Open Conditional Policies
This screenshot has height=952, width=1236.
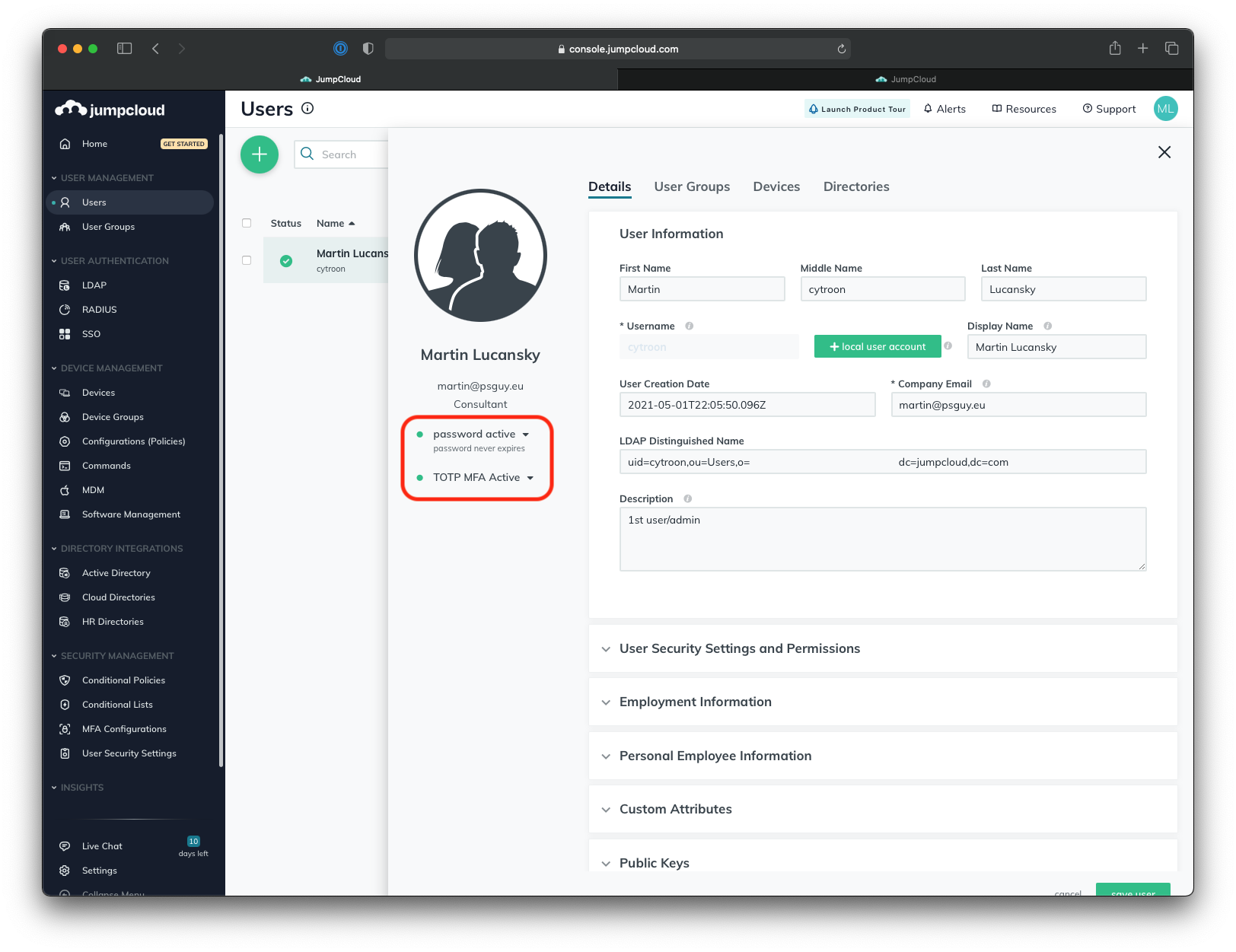[123, 680]
